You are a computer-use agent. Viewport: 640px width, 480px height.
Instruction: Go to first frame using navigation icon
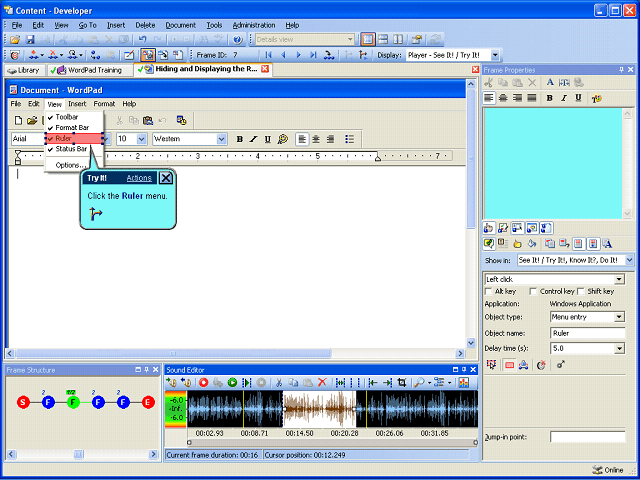tap(268, 55)
